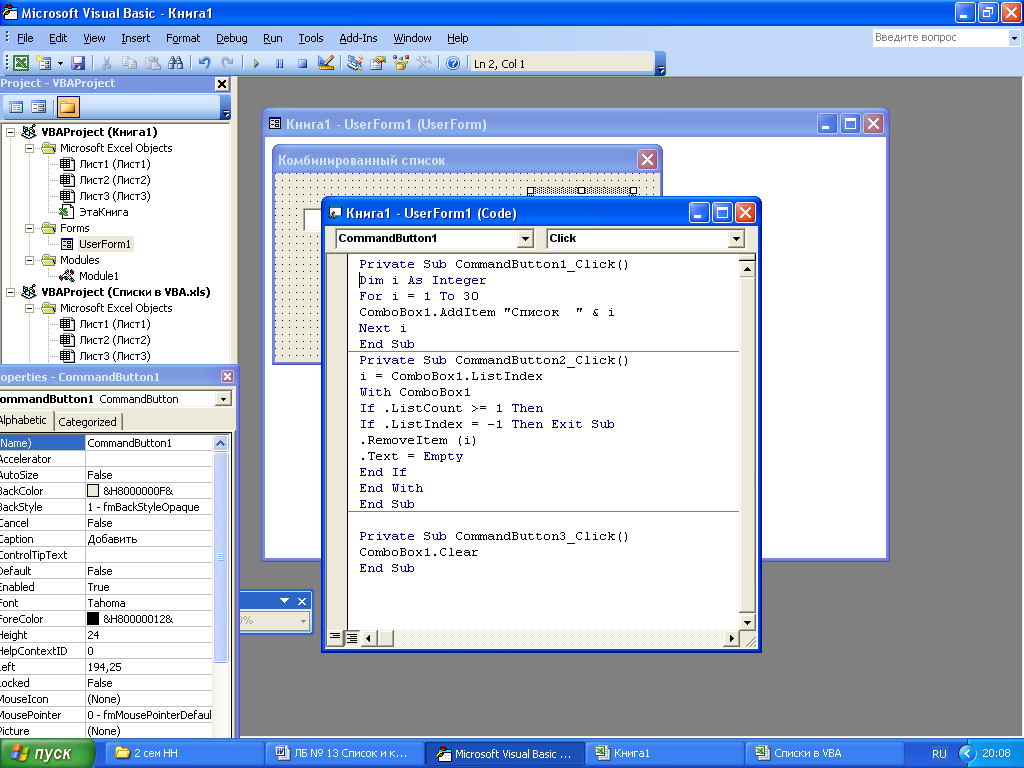Click the Enabled property value True
Viewport: 1024px width, 768px height.
coord(149,586)
